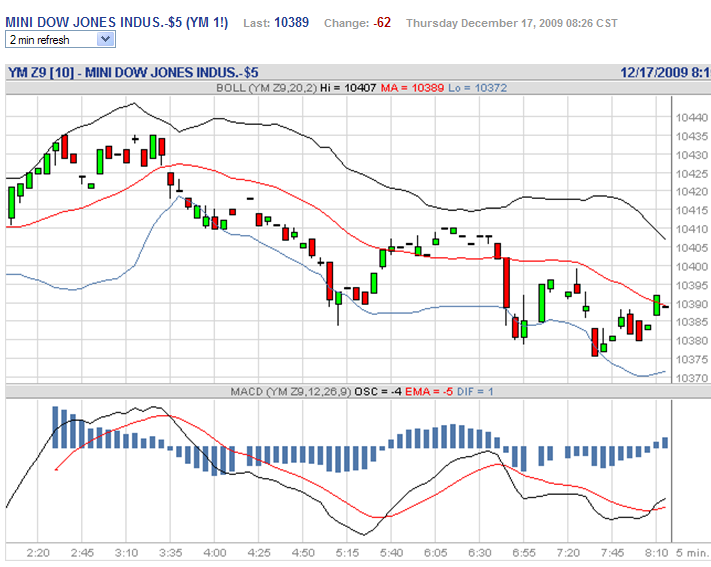Screen dimensions: 711x567
Task: Click the refresh dropdown arrow button
Action: [x=105, y=39]
